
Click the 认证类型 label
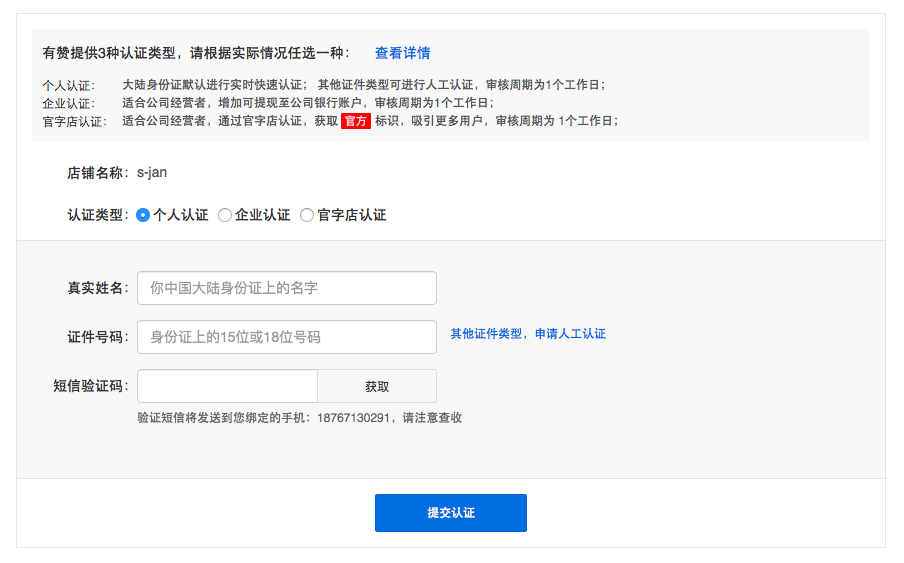tap(98, 215)
